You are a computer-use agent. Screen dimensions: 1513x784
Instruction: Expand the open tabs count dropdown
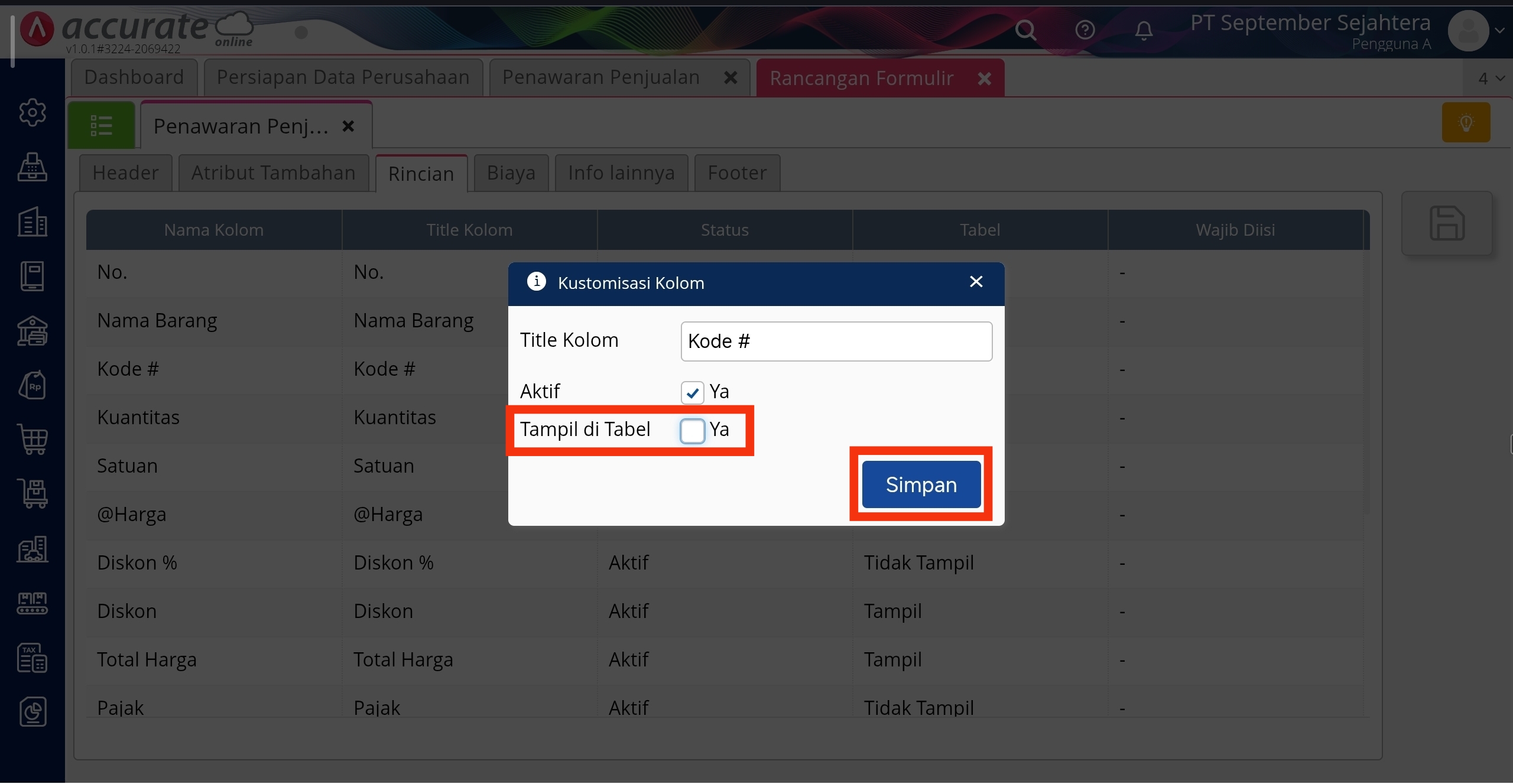click(1491, 79)
